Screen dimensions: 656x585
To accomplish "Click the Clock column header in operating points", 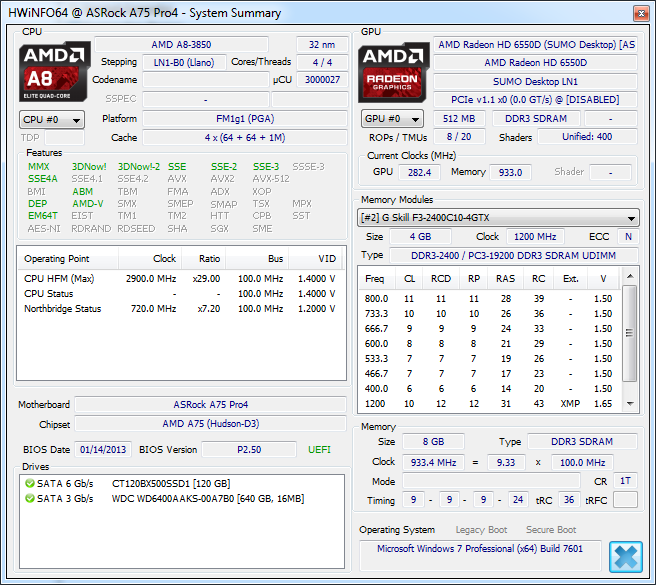I will [164, 258].
